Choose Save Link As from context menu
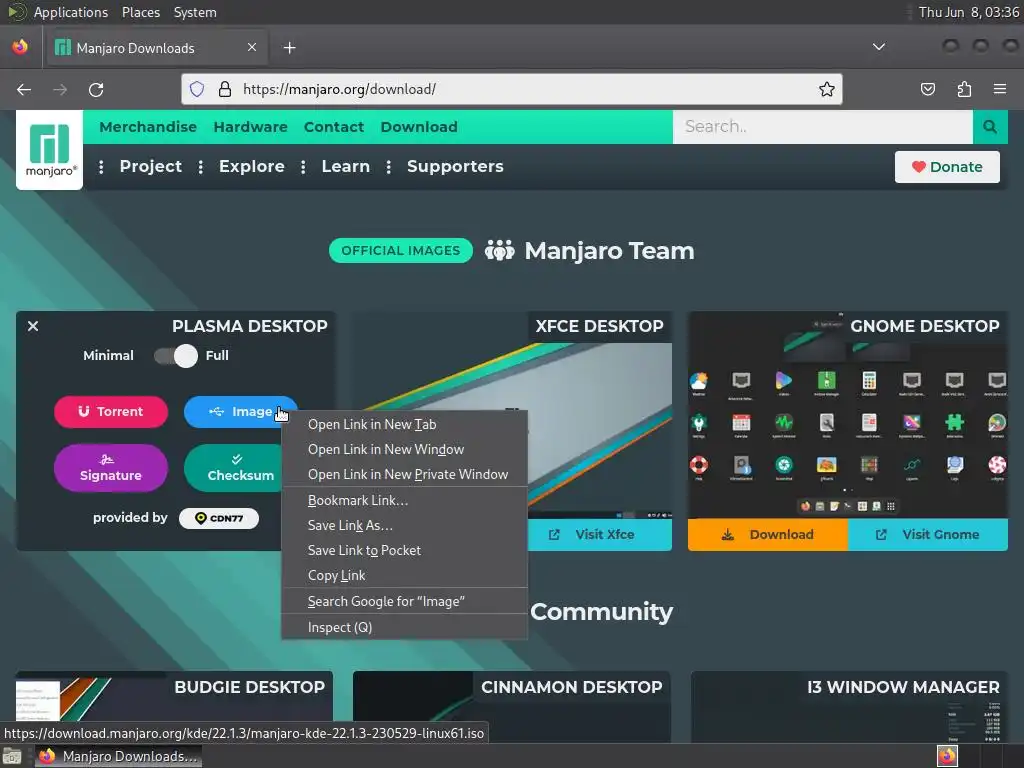Screen dimensions: 1024x768 (404, 525)
